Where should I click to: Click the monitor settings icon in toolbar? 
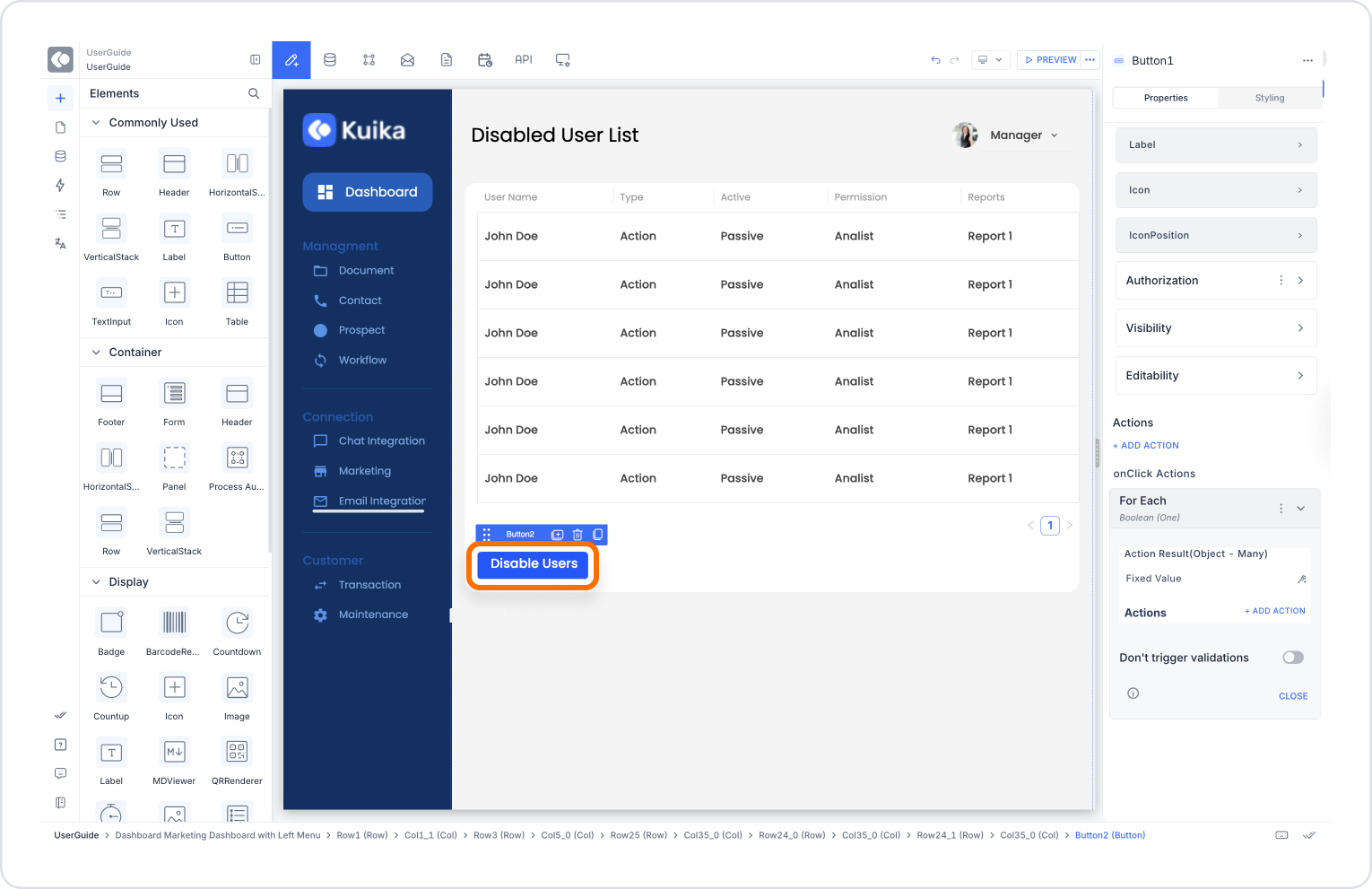pos(563,60)
